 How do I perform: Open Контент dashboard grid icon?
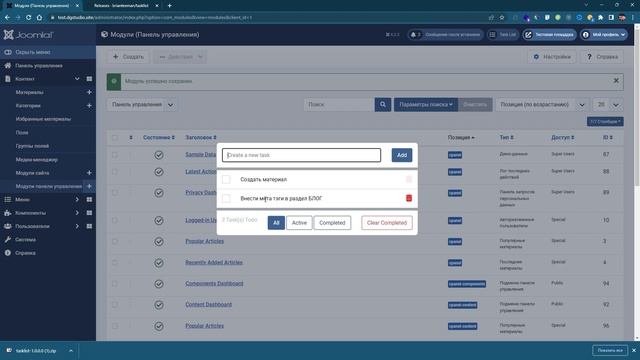tap(89, 79)
